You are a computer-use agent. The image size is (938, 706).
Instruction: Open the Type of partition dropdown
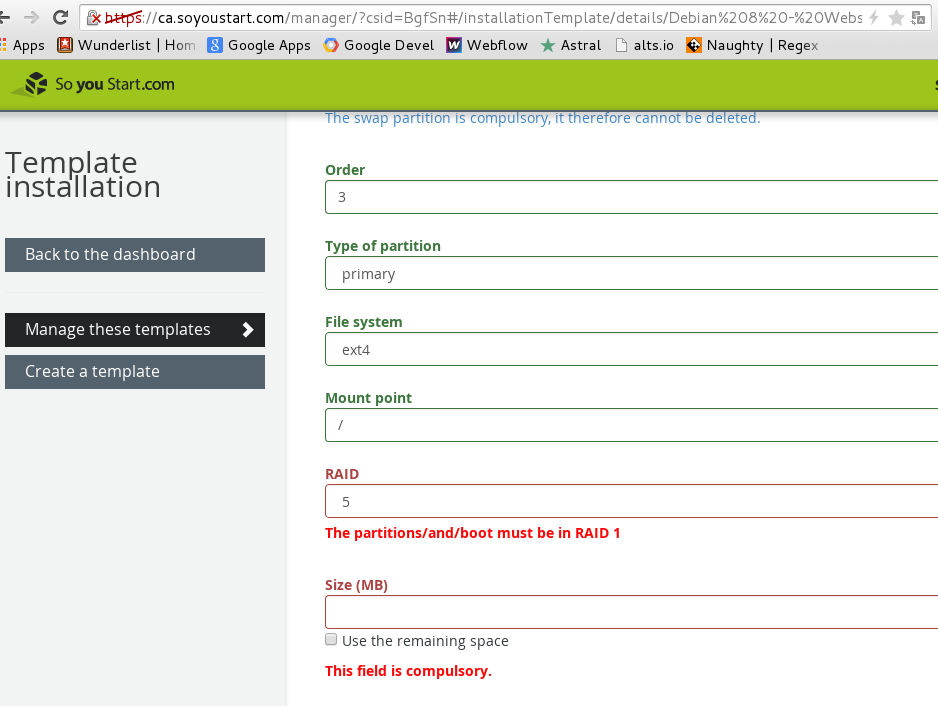coord(631,273)
